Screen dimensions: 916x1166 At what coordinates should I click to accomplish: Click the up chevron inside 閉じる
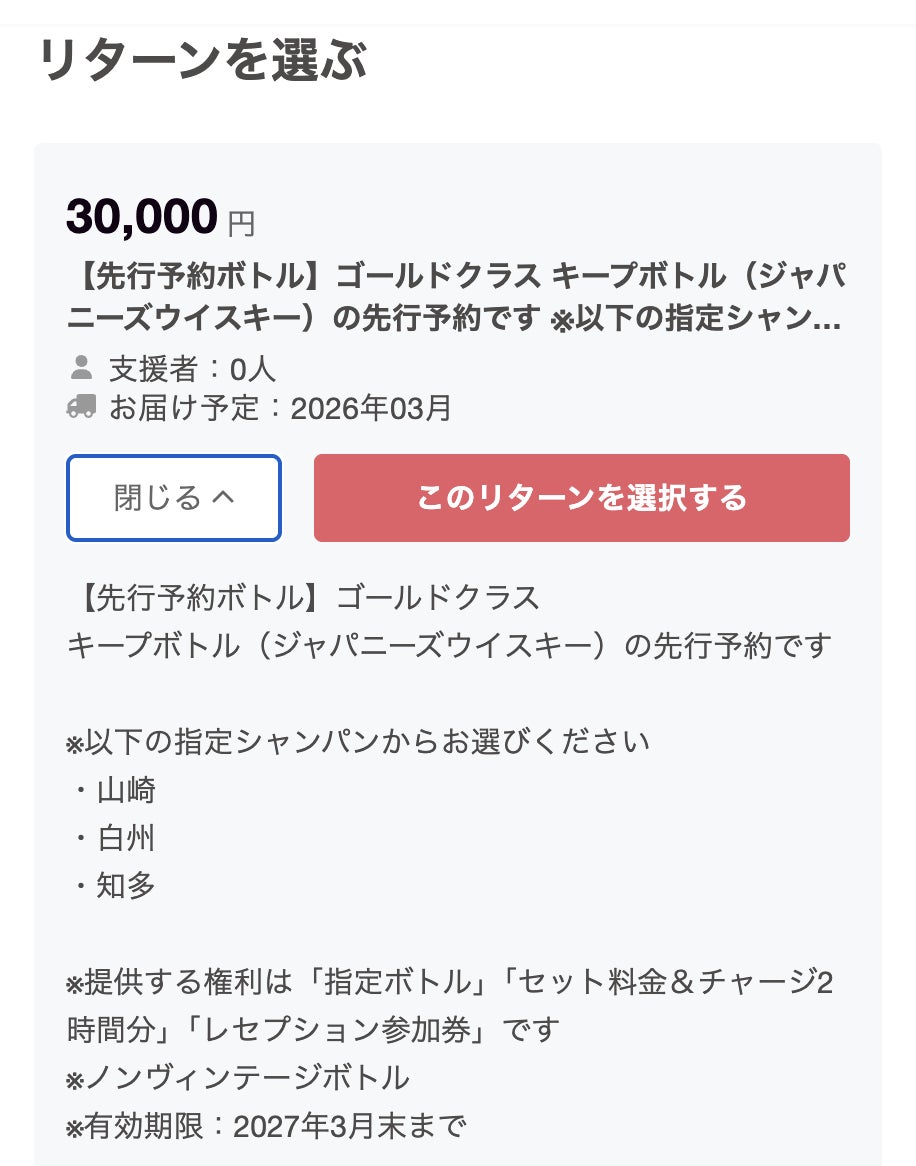[224, 497]
